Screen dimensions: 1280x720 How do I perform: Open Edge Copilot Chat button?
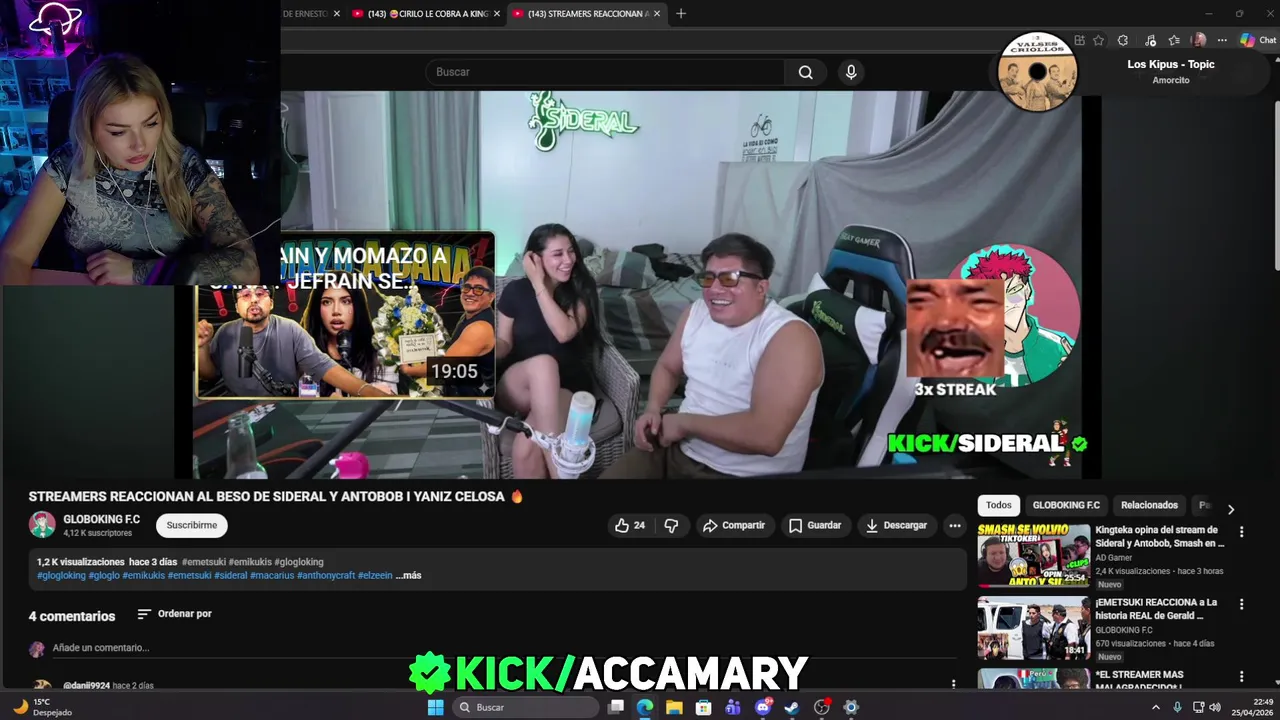[1258, 40]
